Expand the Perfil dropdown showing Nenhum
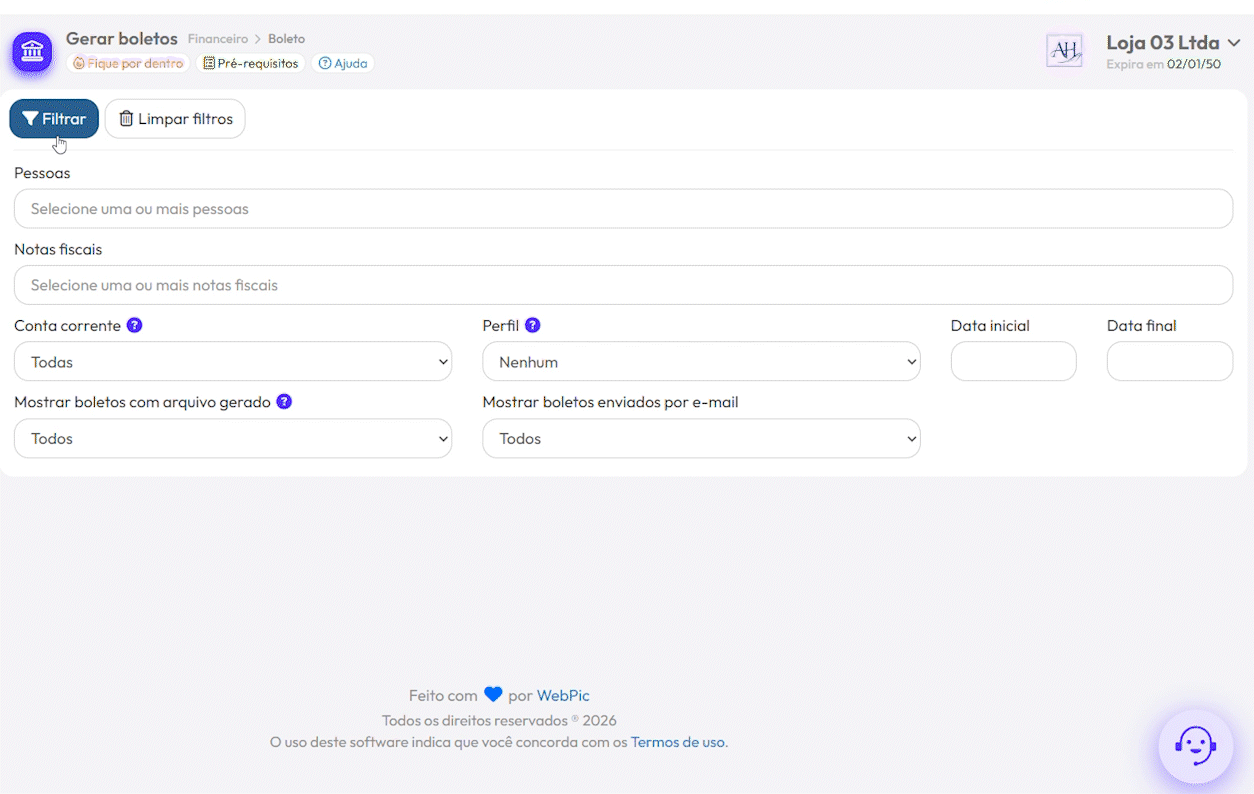Viewport: 1254px width, 794px height. (x=701, y=362)
